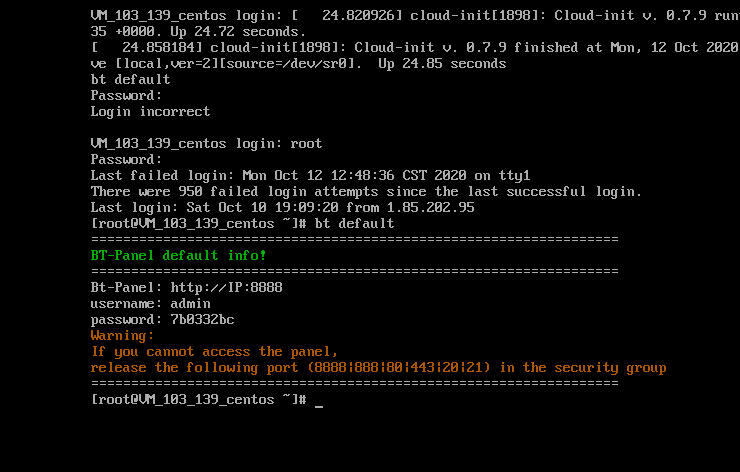Click the green BT-Panel default info heading
Image resolution: width=740 pixels, height=472 pixels.
[x=178, y=255]
